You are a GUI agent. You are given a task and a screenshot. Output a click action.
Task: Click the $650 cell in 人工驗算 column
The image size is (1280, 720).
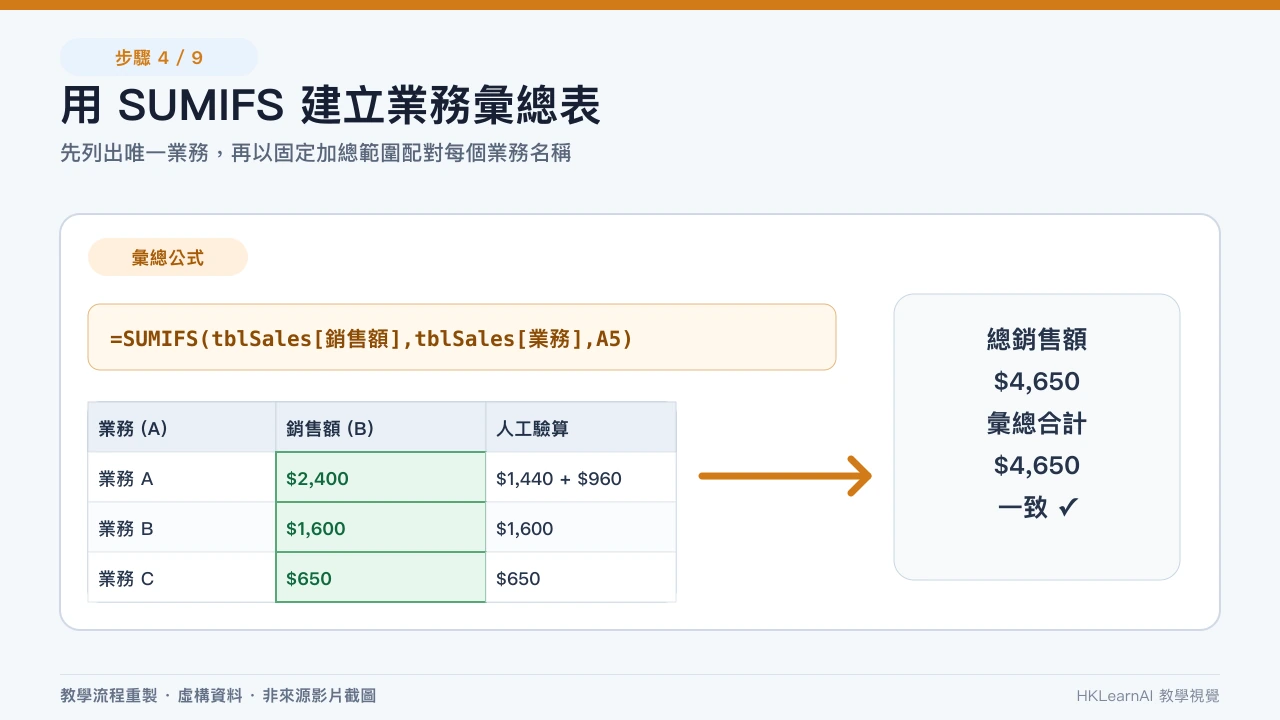581,578
